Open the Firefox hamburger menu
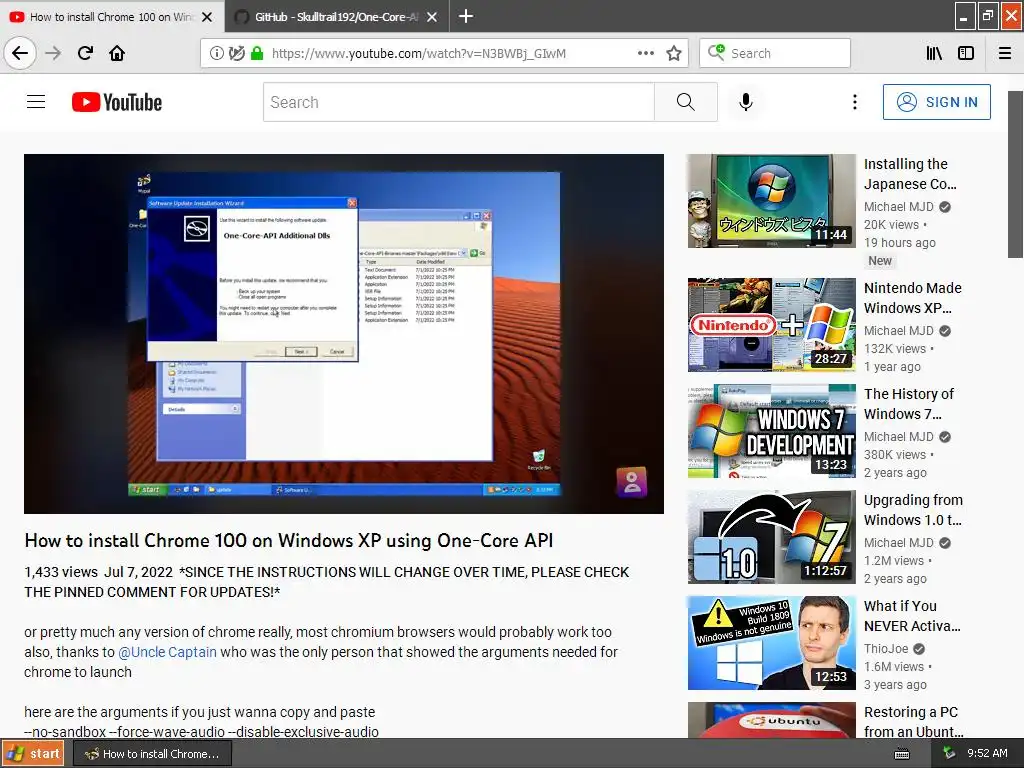 coord(1005,54)
